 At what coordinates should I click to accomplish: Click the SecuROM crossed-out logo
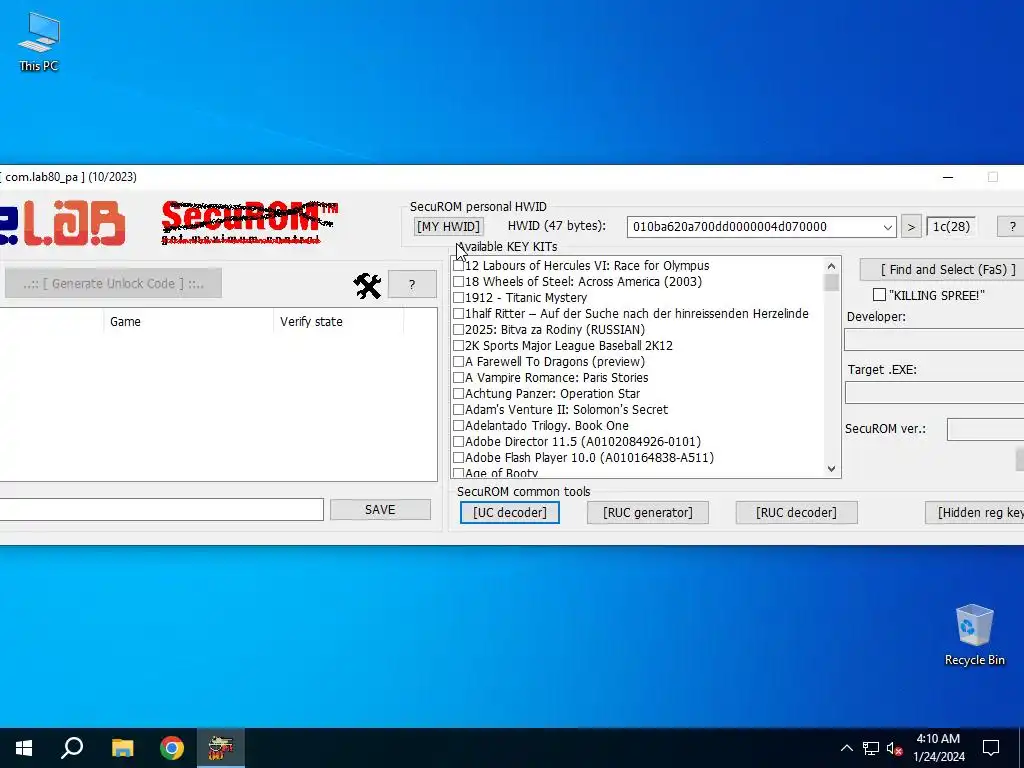249,223
